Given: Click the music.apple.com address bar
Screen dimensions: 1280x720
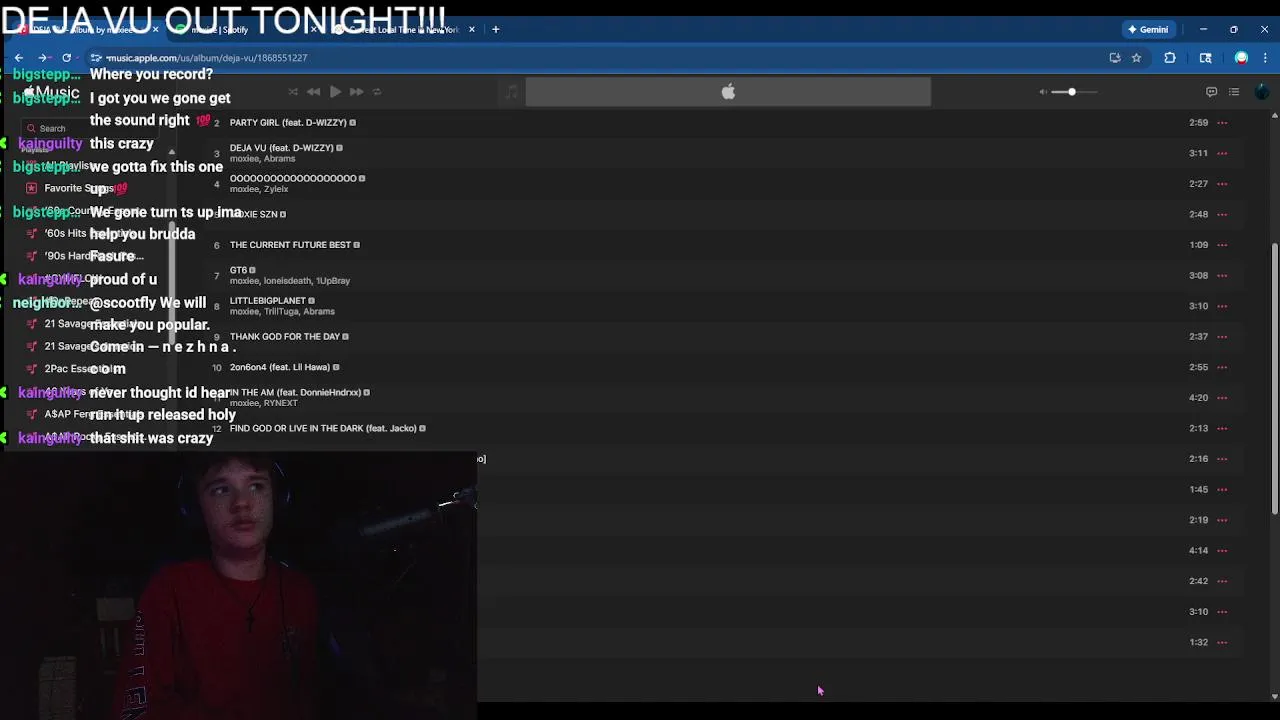Looking at the screenshot, I should click(x=600, y=58).
